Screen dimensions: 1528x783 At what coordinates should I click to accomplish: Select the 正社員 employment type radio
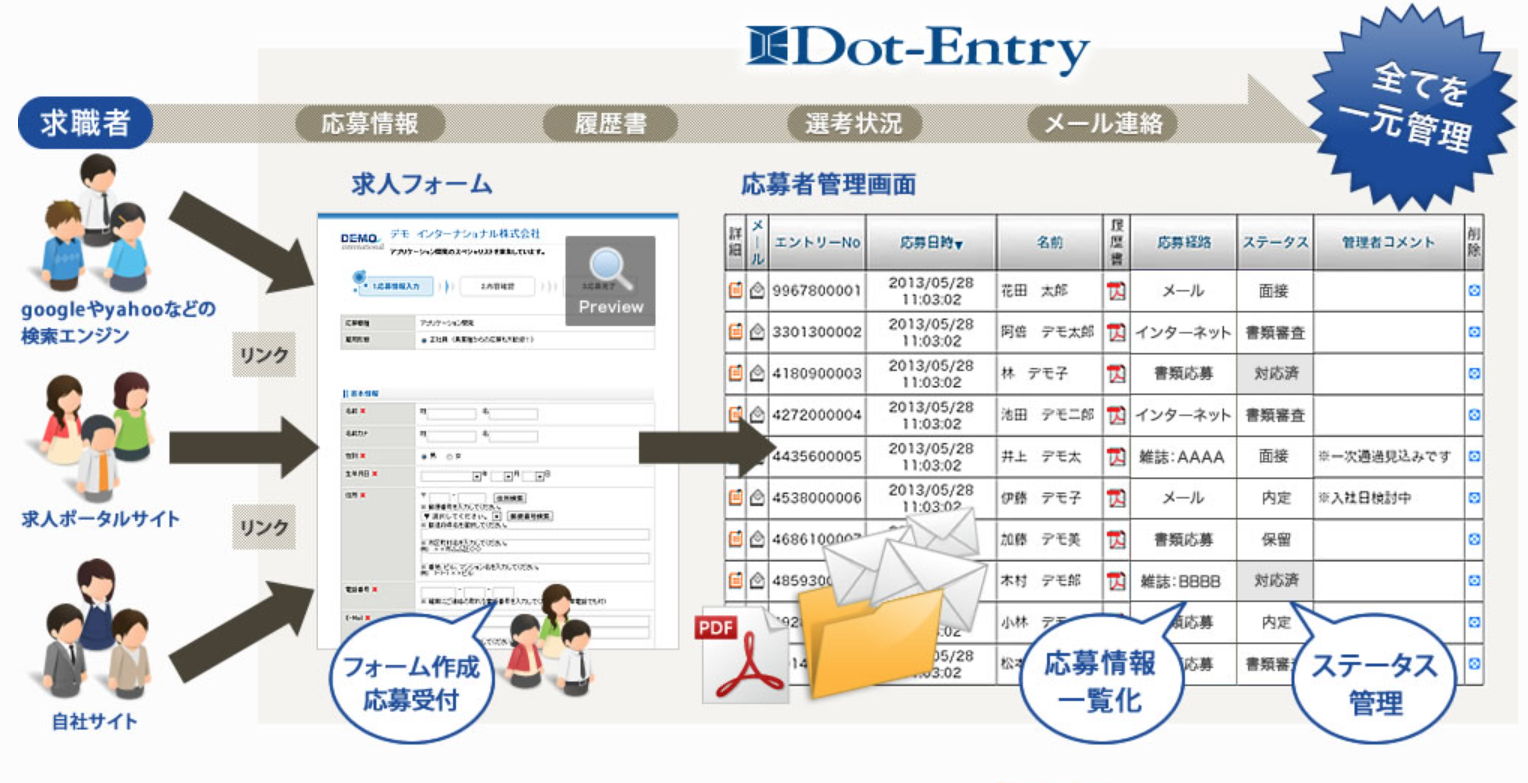pyautogui.click(x=424, y=340)
